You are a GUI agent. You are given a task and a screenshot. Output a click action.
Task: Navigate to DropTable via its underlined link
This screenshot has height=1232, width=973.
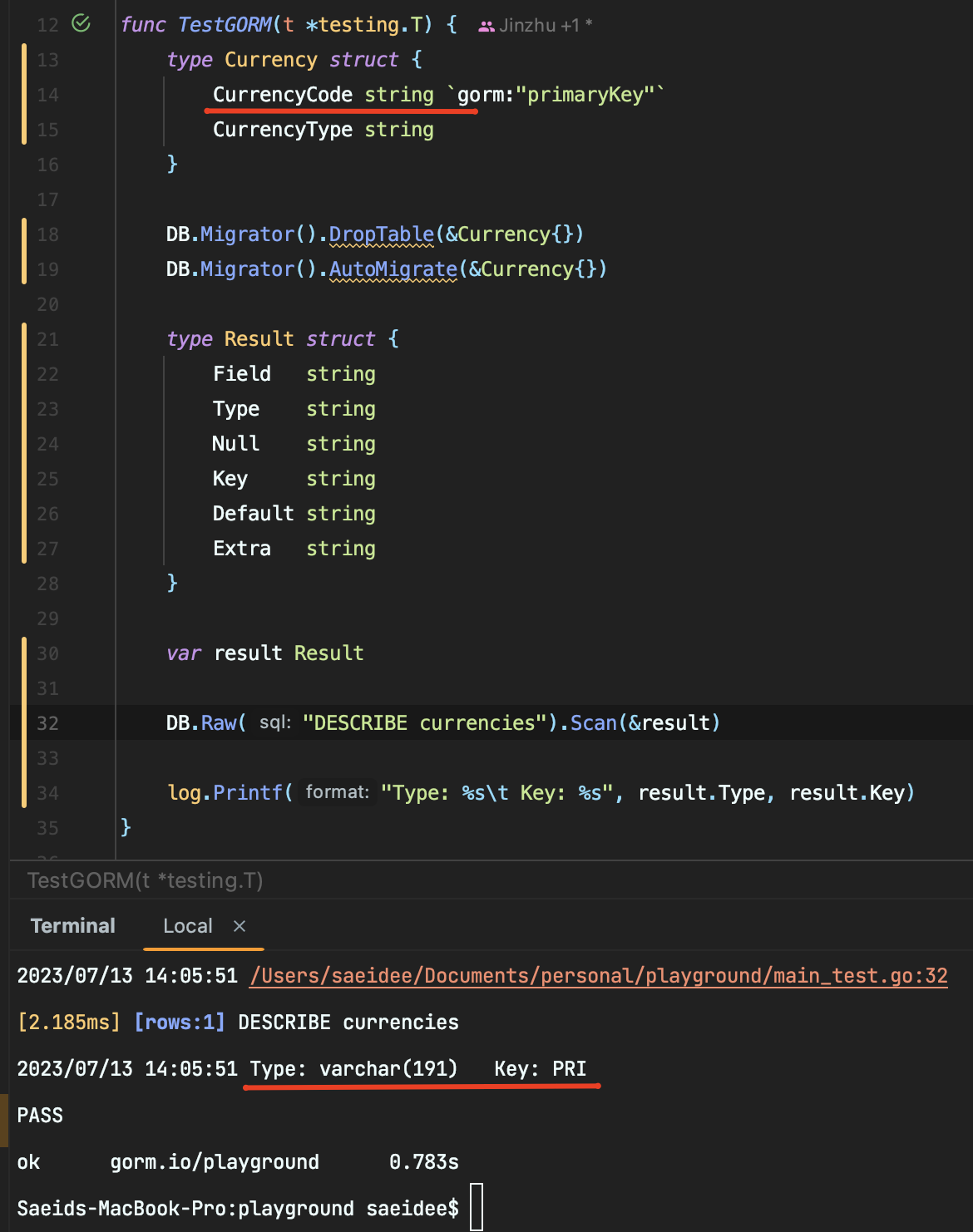[380, 234]
